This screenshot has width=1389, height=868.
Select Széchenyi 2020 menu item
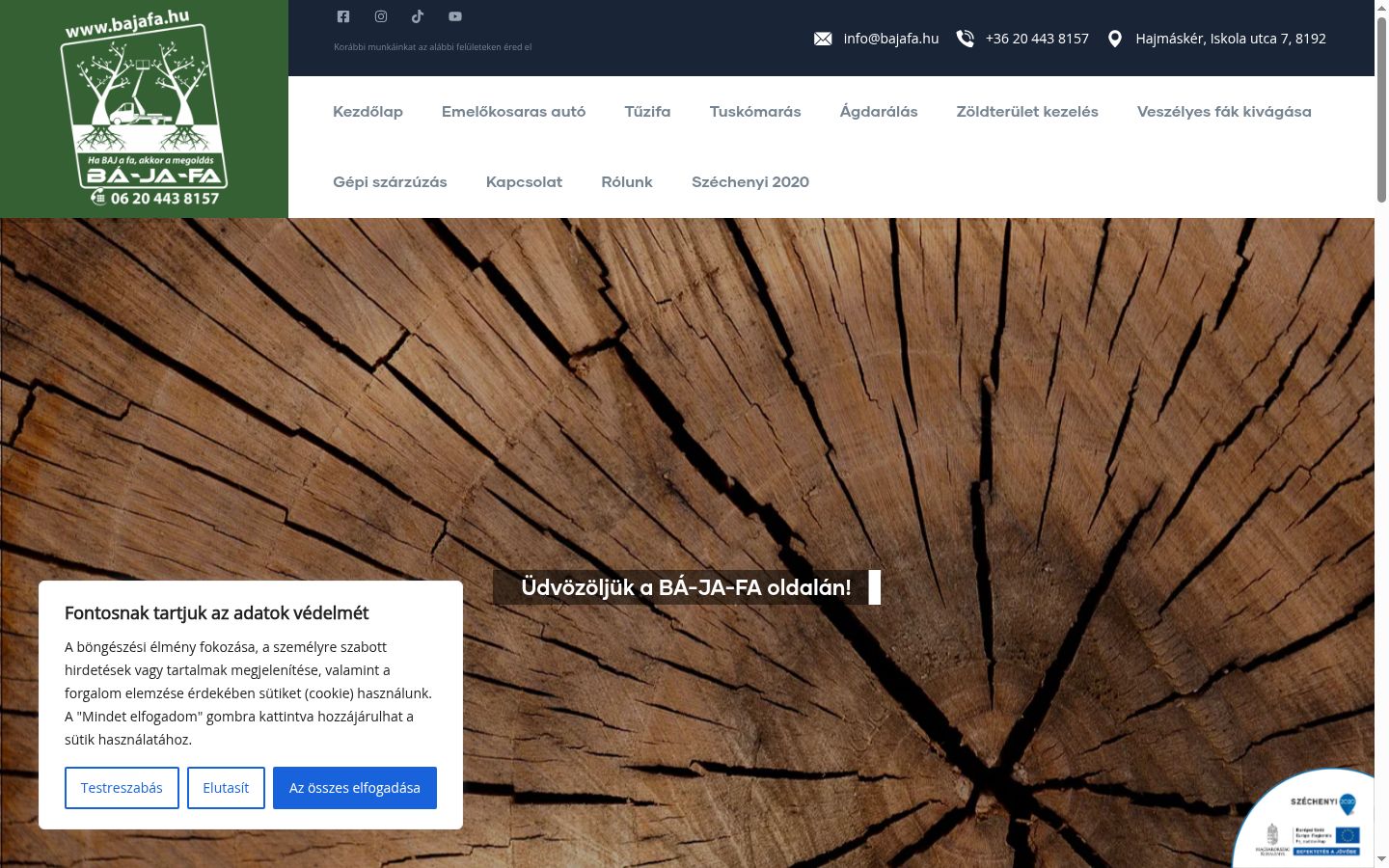point(750,182)
